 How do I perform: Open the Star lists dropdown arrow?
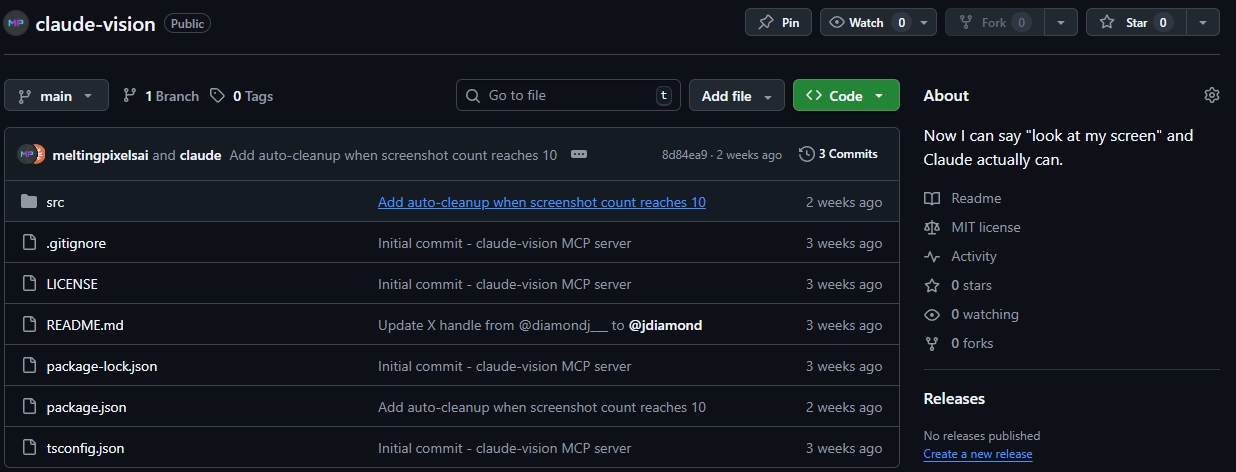tap(1203, 22)
